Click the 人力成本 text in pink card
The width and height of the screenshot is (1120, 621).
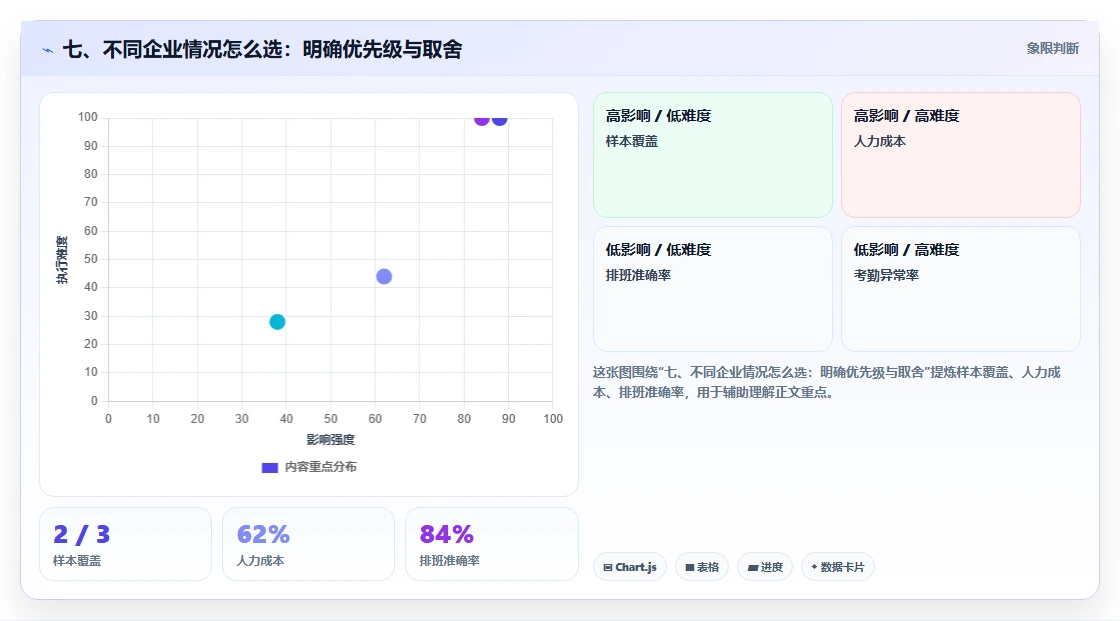880,141
